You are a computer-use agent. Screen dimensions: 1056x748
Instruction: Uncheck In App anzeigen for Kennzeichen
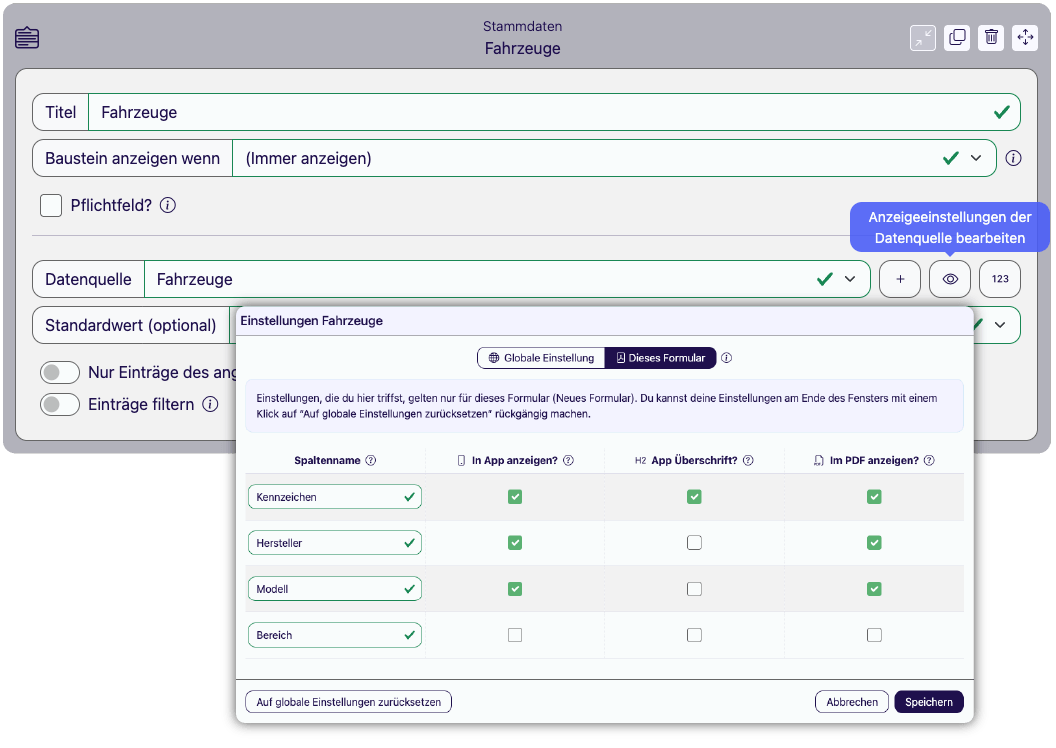pos(515,497)
